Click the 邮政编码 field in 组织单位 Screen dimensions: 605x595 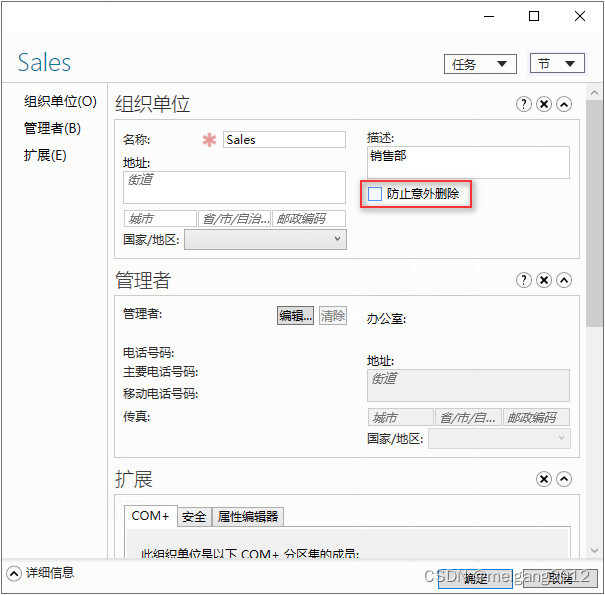309,219
